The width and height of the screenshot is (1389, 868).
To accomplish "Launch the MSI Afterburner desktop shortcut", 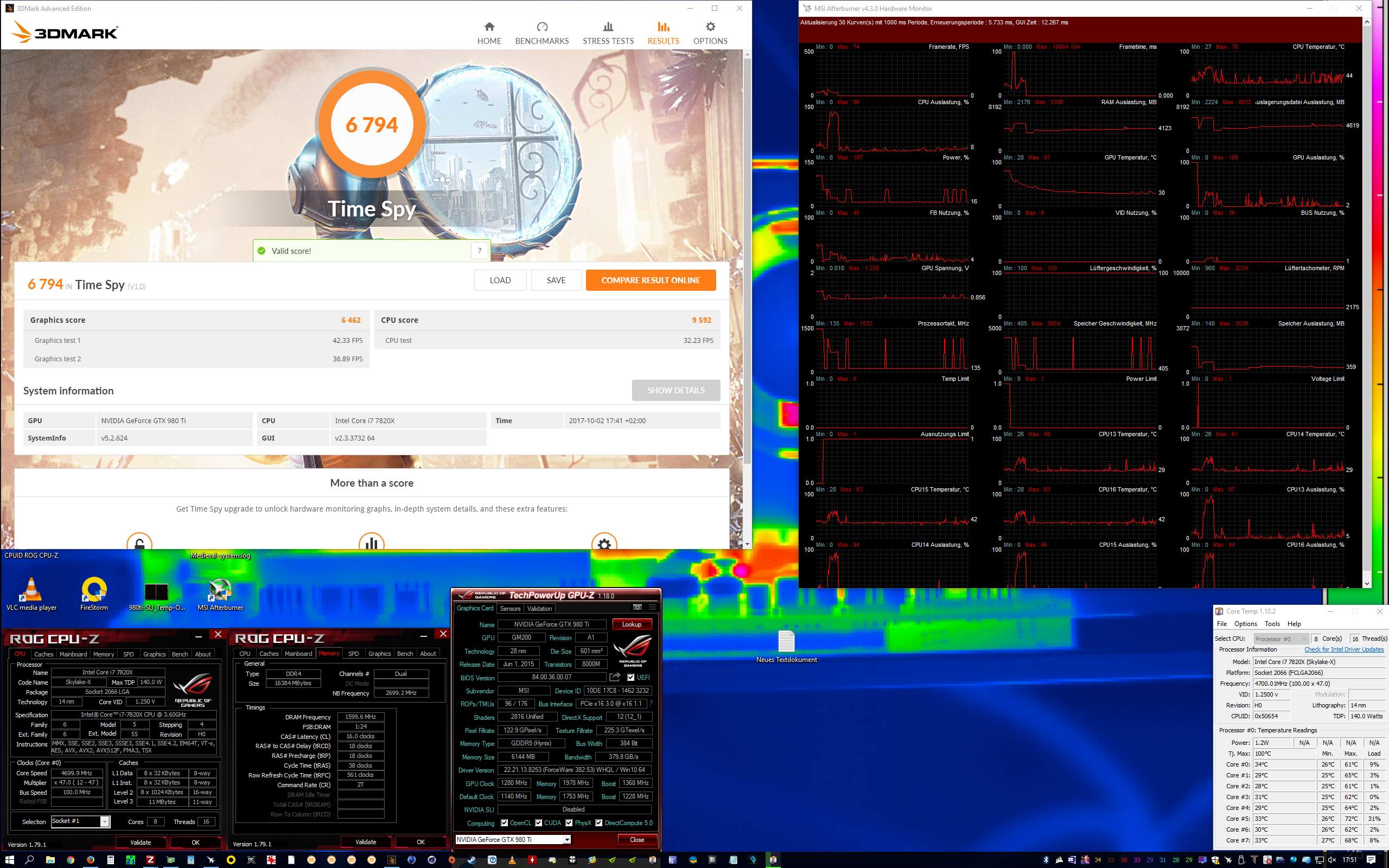I will pyautogui.click(x=220, y=594).
